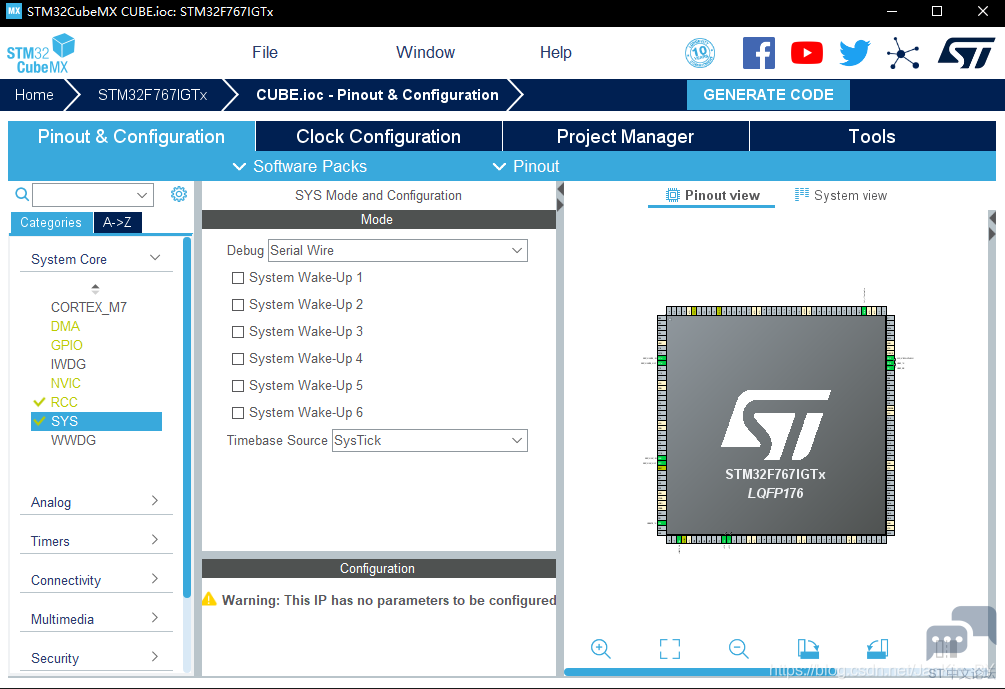Switch to the Project Manager tab
1005x689 pixels.
pos(626,137)
